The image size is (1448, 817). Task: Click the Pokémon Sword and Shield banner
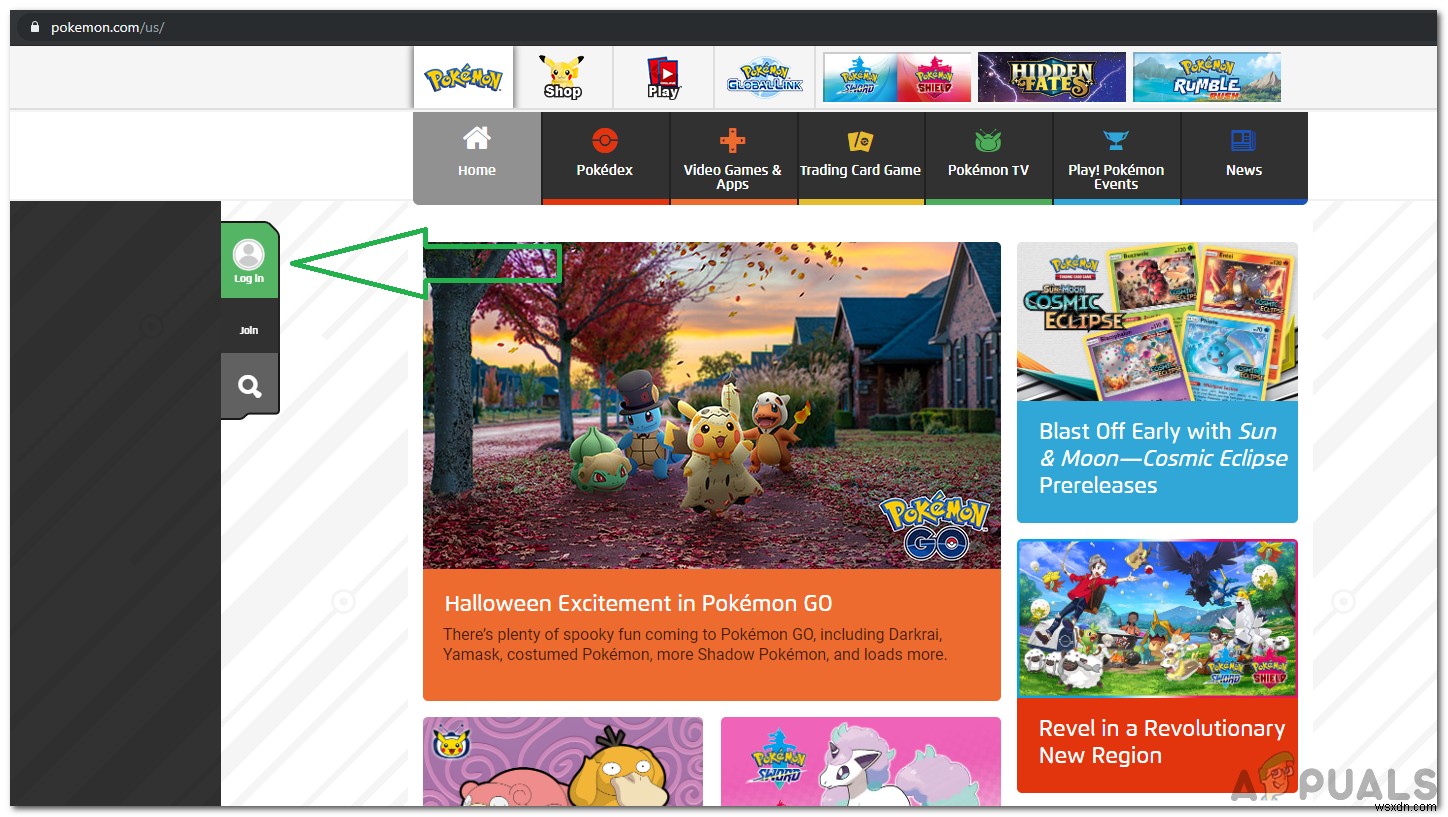point(895,76)
